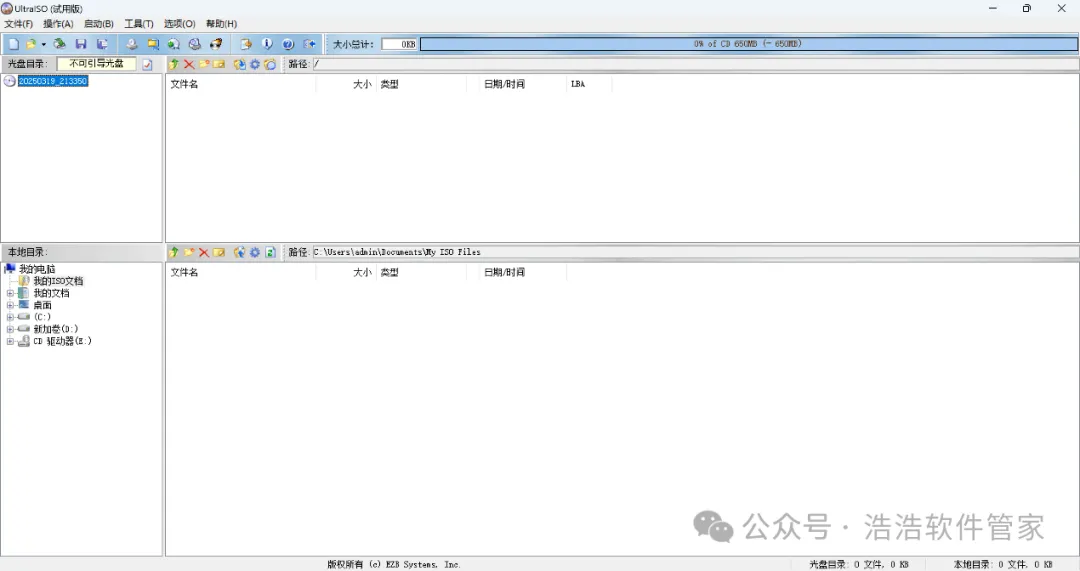Click the Add to disc icon in local toolbar

pos(239,252)
